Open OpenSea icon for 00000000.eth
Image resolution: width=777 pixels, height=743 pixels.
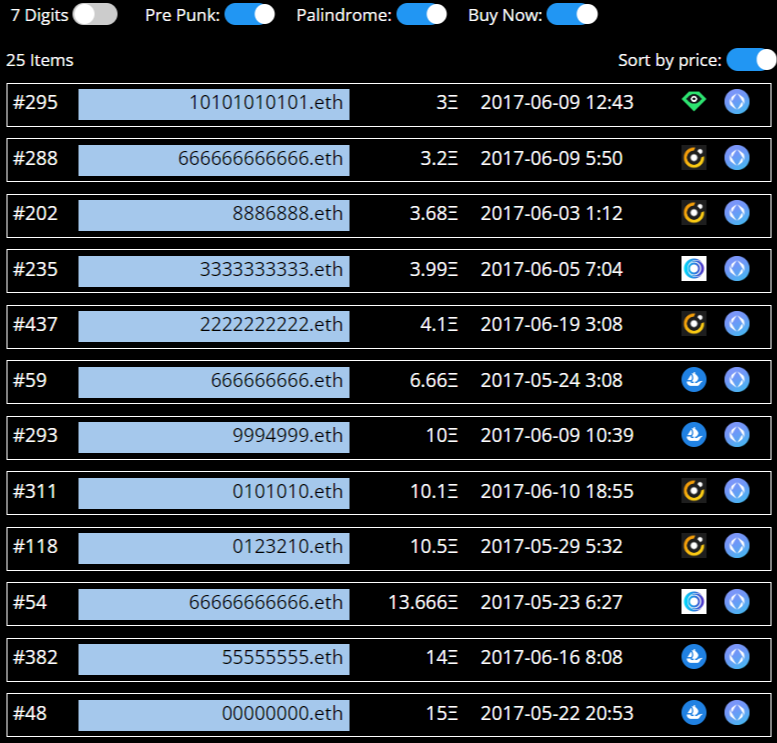694,713
